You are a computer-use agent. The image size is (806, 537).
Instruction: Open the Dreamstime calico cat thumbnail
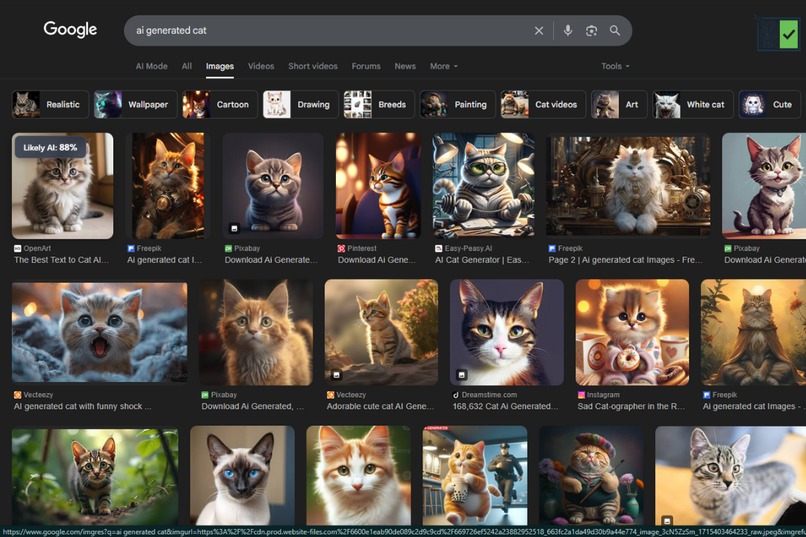pyautogui.click(x=506, y=332)
